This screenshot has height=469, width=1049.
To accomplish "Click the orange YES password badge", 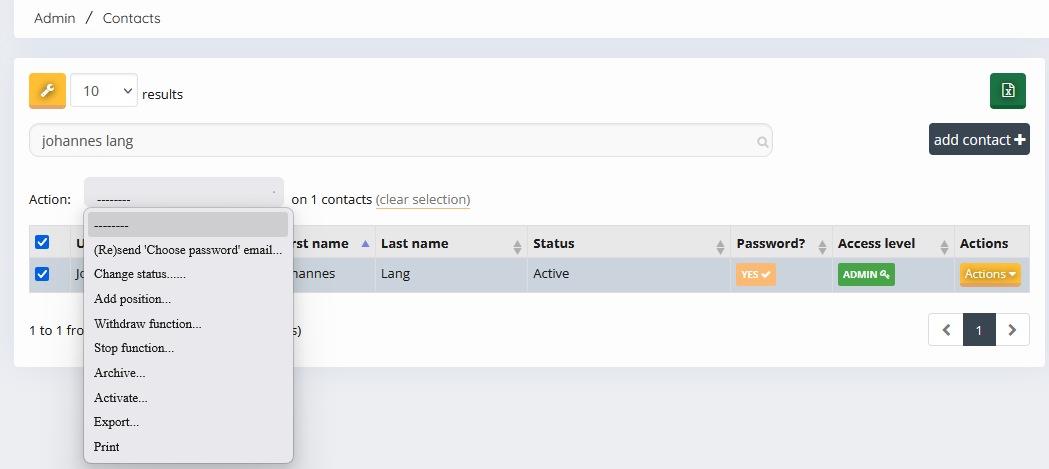I will (755, 274).
